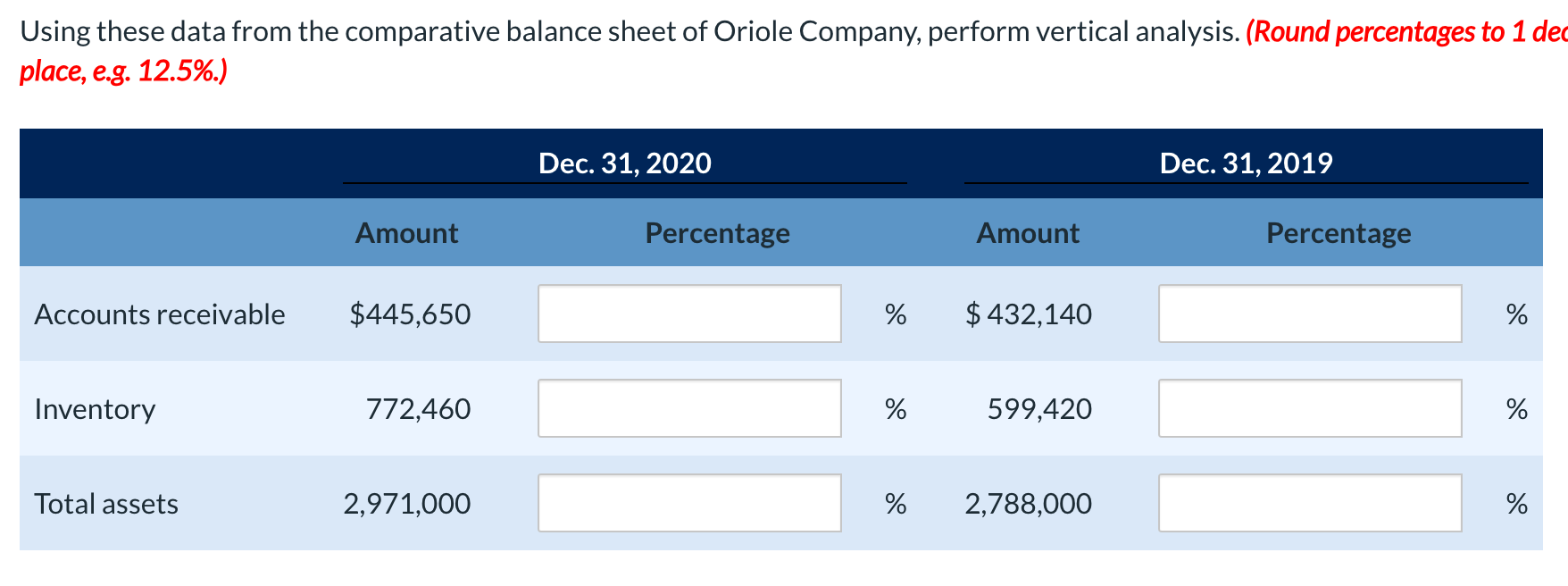
Task: Click the Total assets percentage field for 2020
Action: [689, 503]
